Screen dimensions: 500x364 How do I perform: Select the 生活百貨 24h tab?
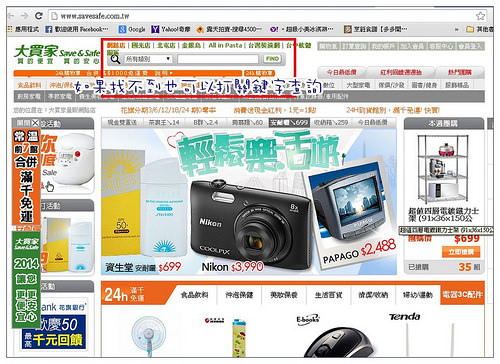pos(328,295)
